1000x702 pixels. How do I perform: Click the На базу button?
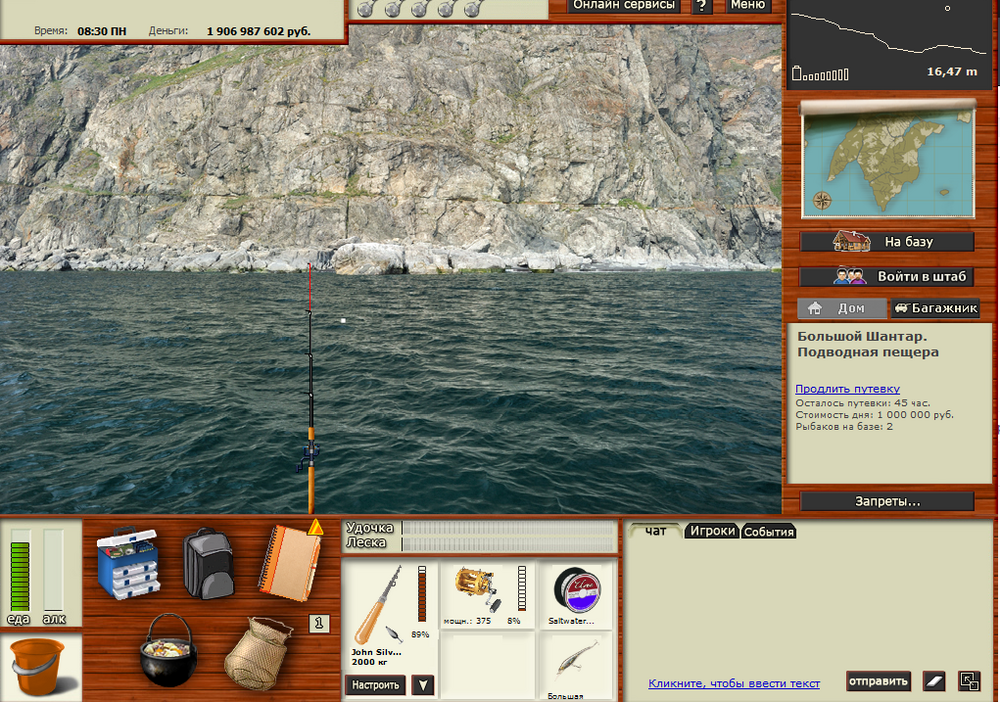pos(887,242)
